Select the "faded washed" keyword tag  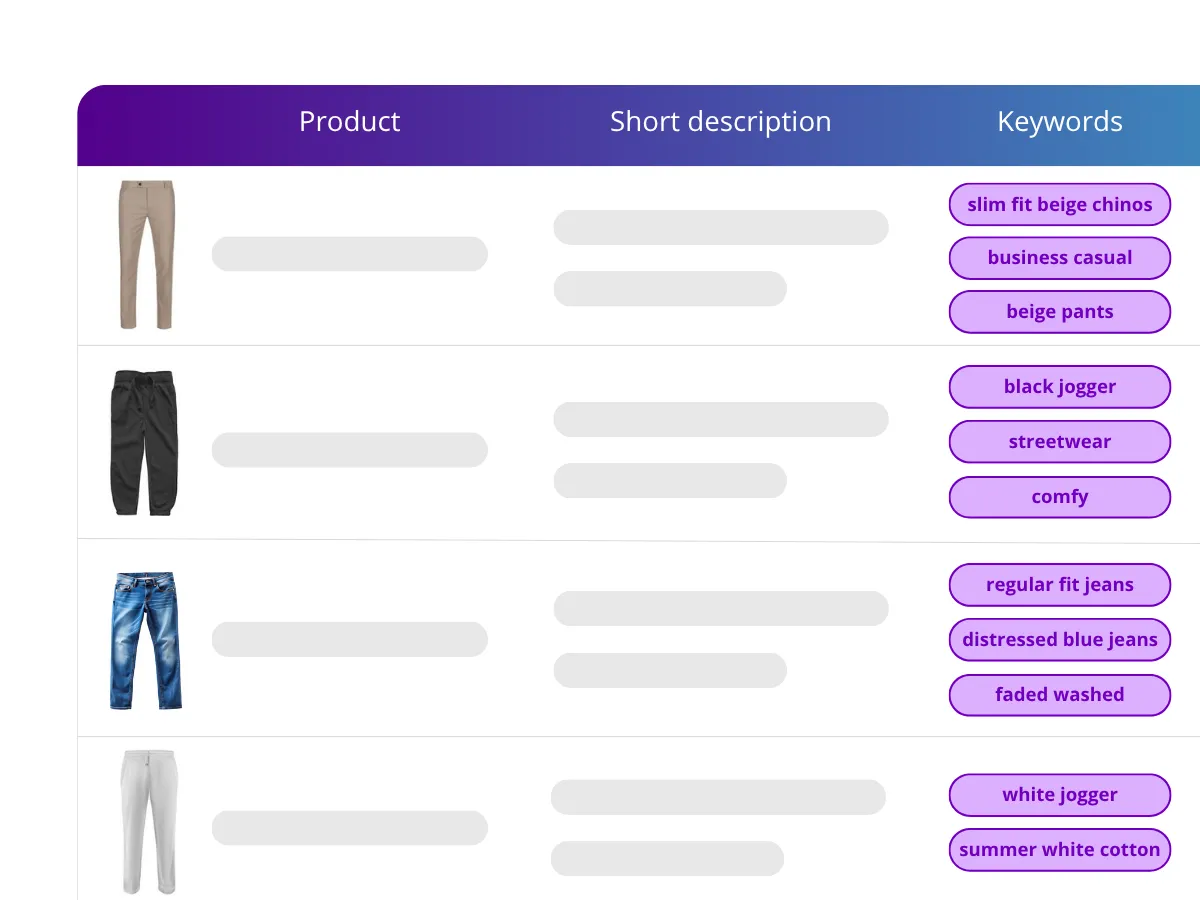(x=1059, y=695)
